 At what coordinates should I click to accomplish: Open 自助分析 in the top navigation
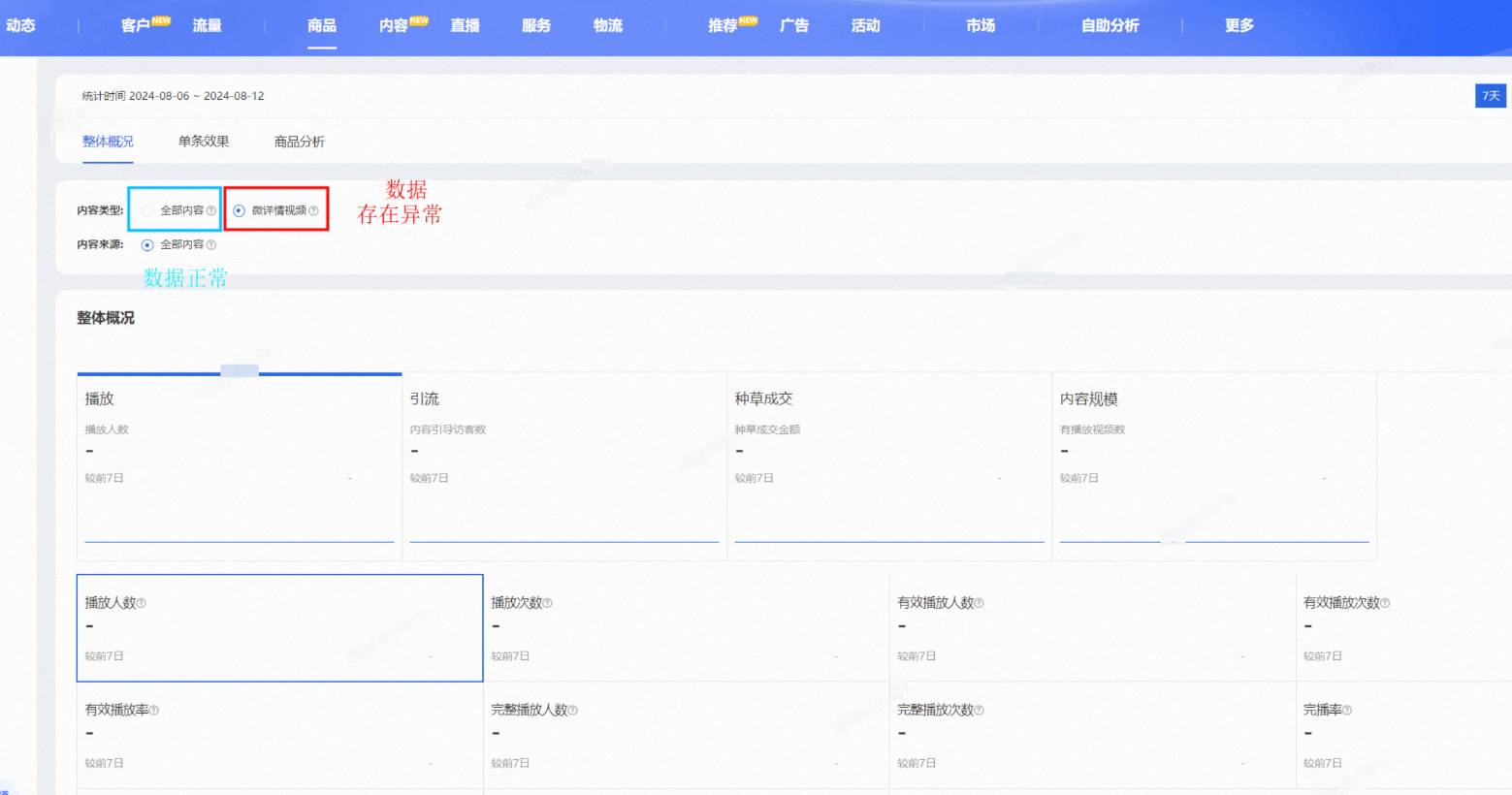(x=1110, y=25)
